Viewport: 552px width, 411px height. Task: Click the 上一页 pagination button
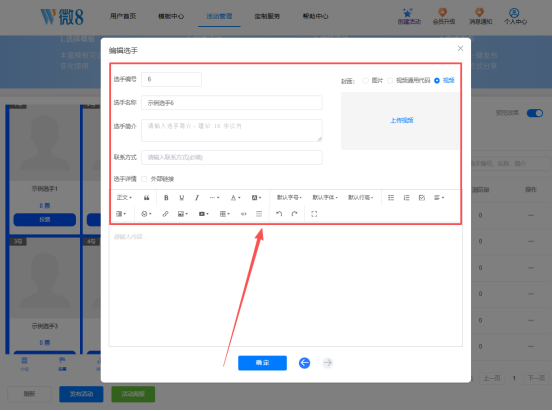pyautogui.click(x=492, y=378)
